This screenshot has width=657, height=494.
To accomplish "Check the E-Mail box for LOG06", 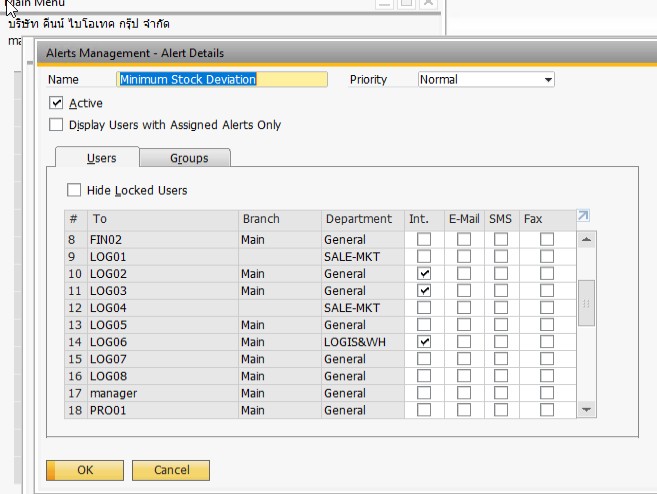I will (463, 341).
